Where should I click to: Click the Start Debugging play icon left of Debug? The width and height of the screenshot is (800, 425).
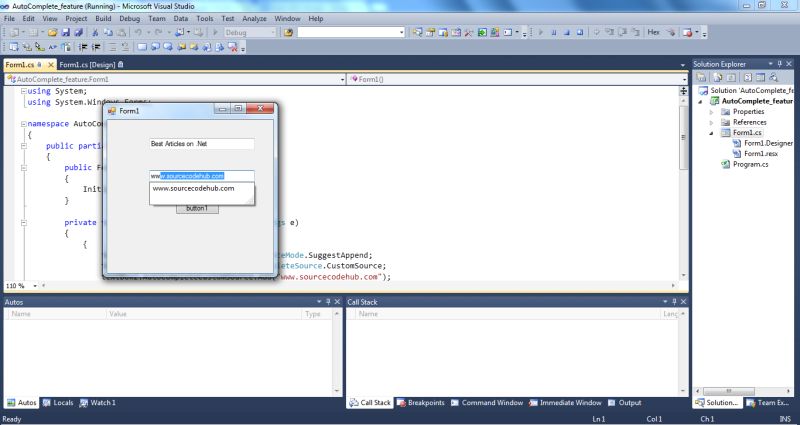coord(215,32)
